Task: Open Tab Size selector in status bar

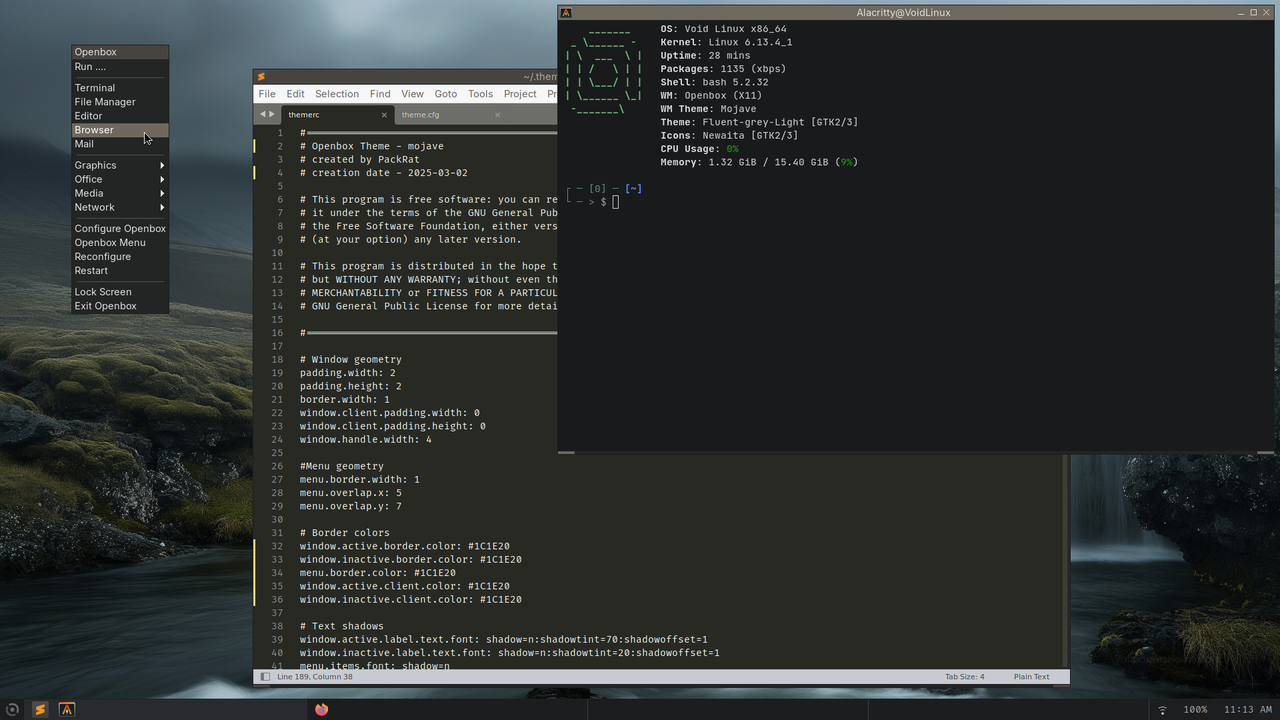Action: point(964,677)
